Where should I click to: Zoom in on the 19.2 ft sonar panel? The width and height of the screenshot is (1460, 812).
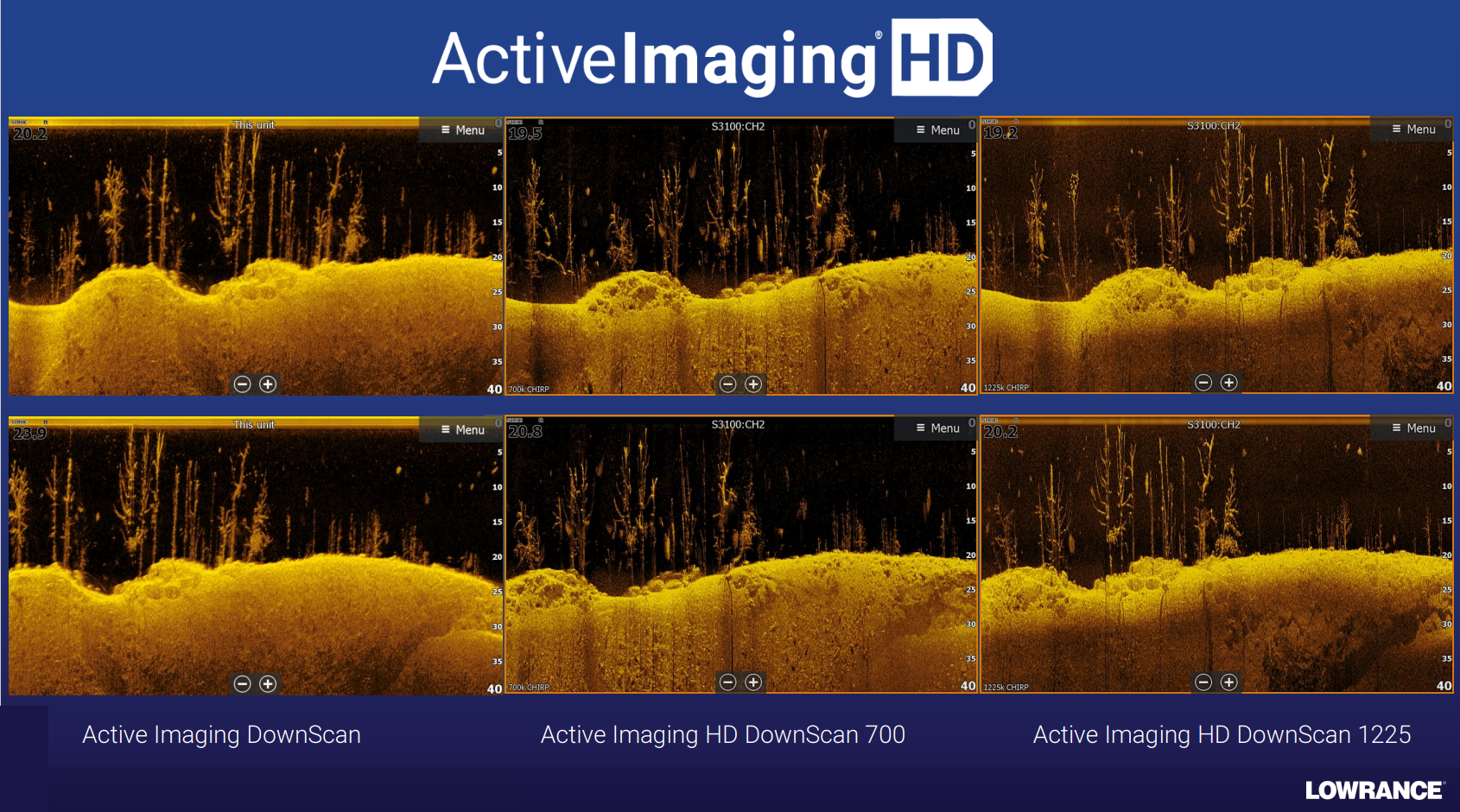[x=1228, y=383]
